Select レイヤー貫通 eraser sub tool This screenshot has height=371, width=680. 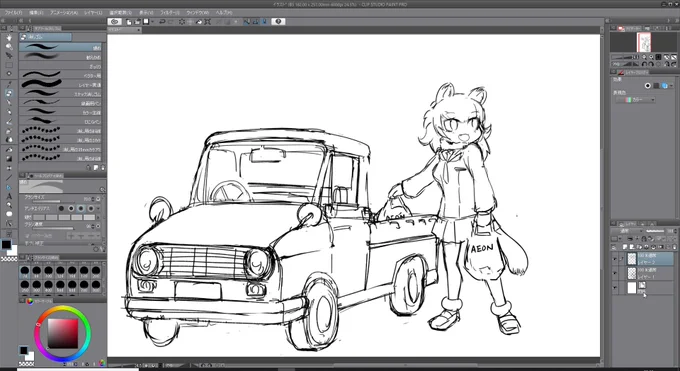(x=61, y=85)
